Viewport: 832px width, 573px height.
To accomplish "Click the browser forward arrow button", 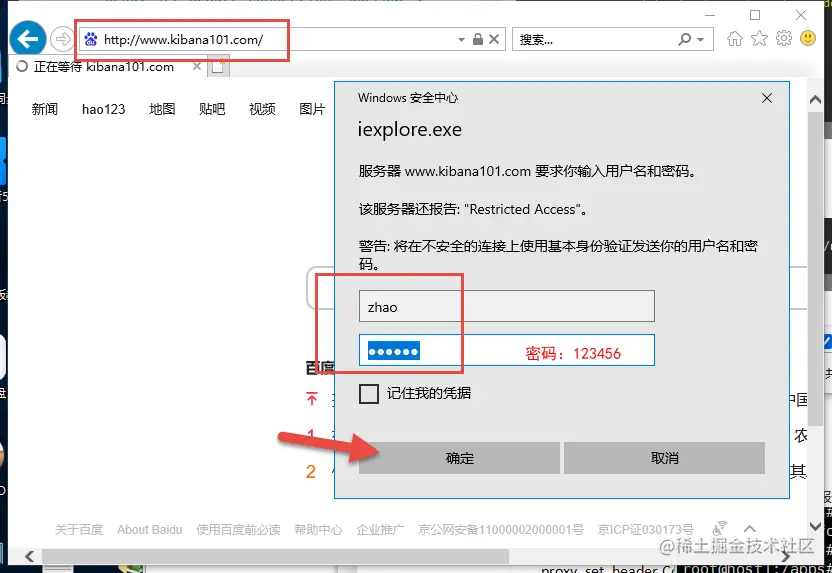I will pos(62,39).
